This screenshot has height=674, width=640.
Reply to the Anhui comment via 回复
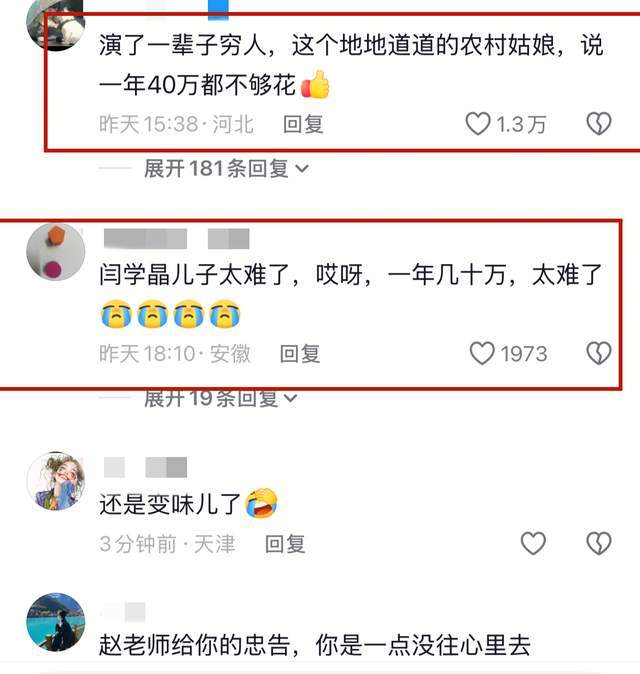(300, 354)
